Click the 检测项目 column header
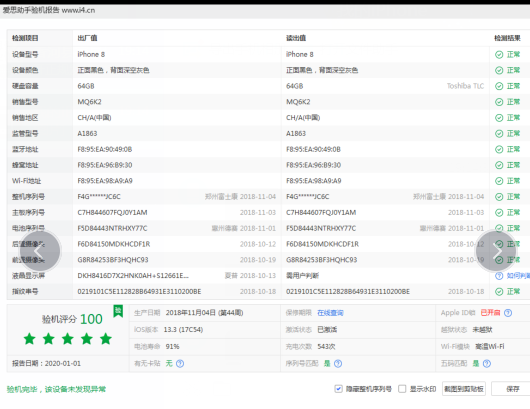 tap(25, 38)
